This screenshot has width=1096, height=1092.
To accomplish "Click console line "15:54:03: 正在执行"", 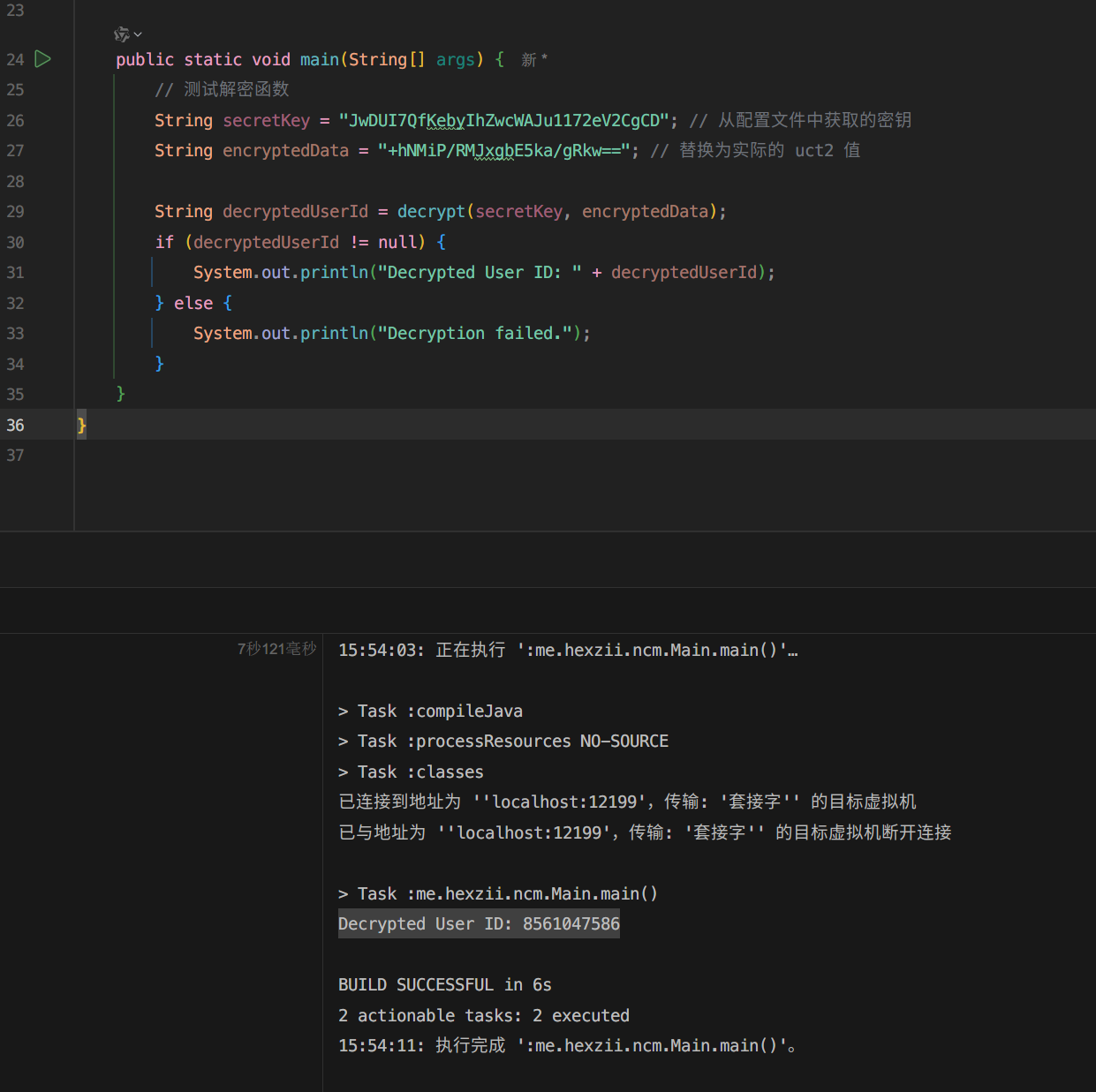I will tap(568, 651).
